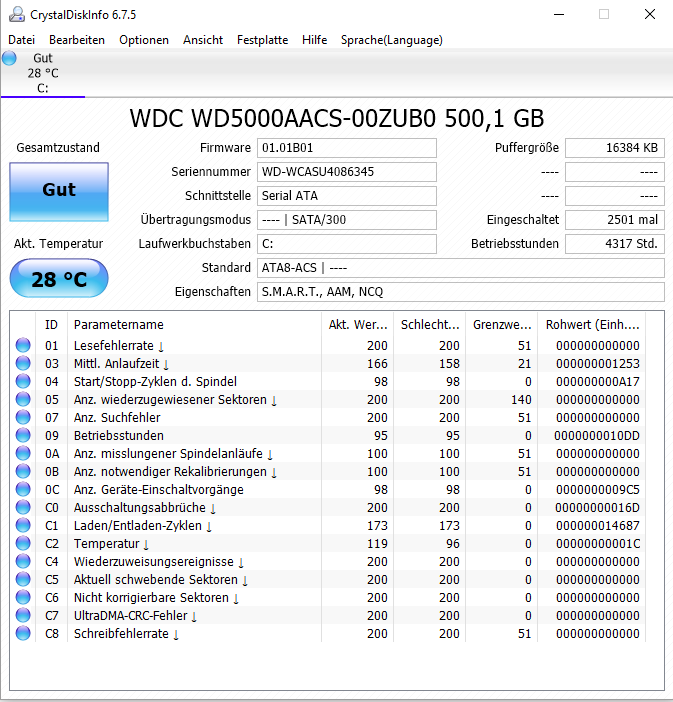Click status orb for Nicht korrigierbare Sektoren
This screenshot has width=673, height=702.
[x=23, y=597]
